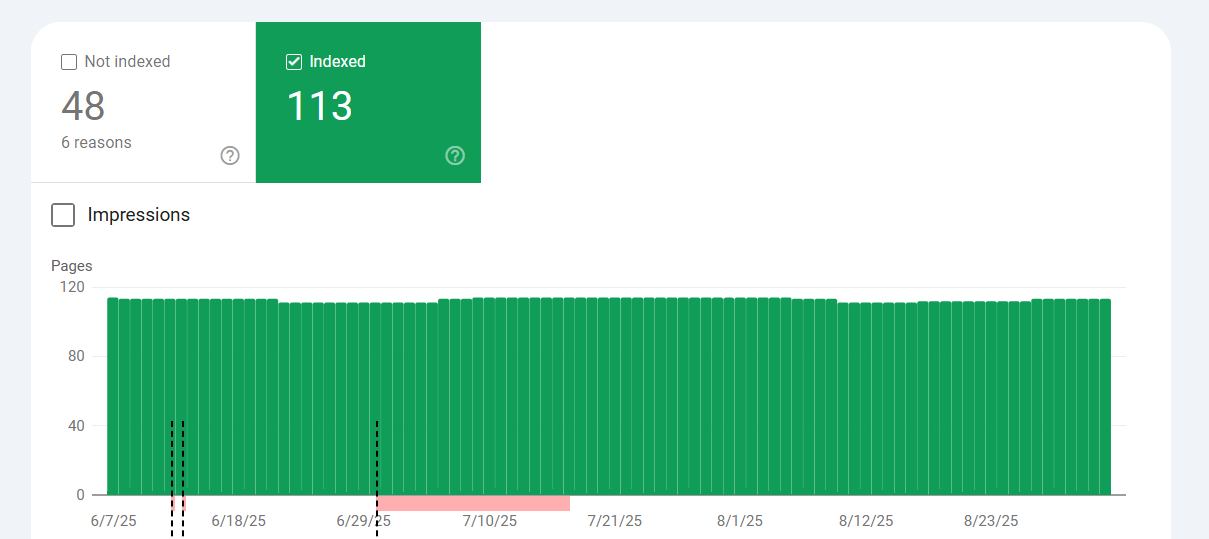Open help icon on Indexed card
The image size is (1209, 539).
tap(455, 155)
